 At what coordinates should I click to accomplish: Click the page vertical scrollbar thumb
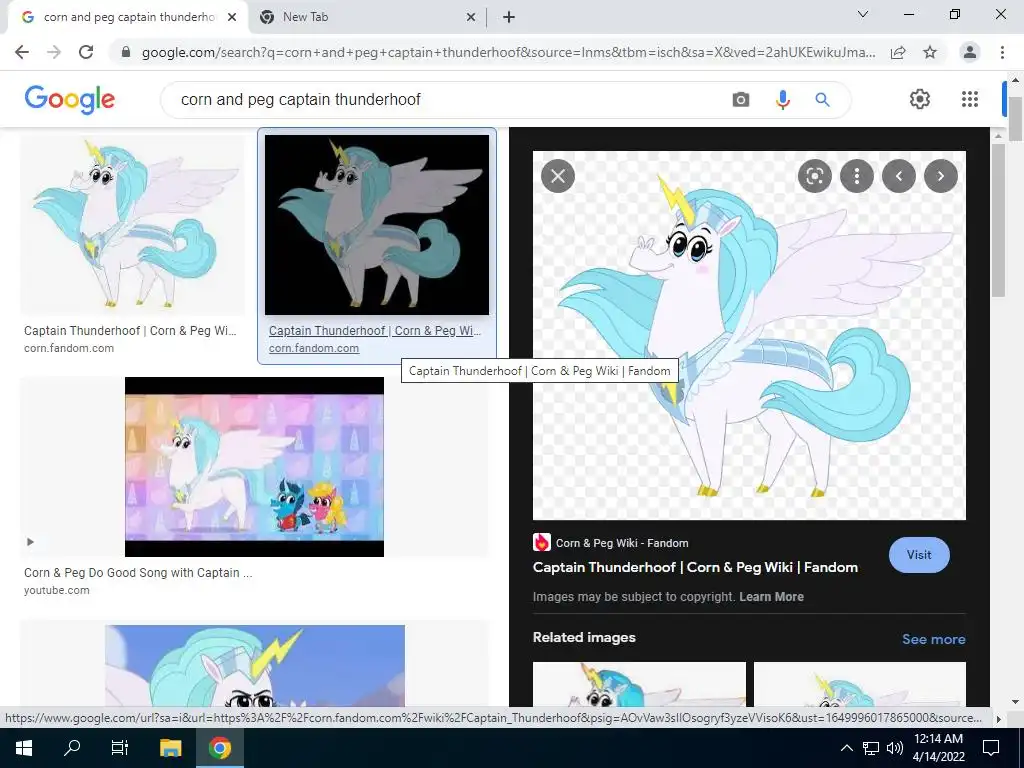pos(1016,119)
